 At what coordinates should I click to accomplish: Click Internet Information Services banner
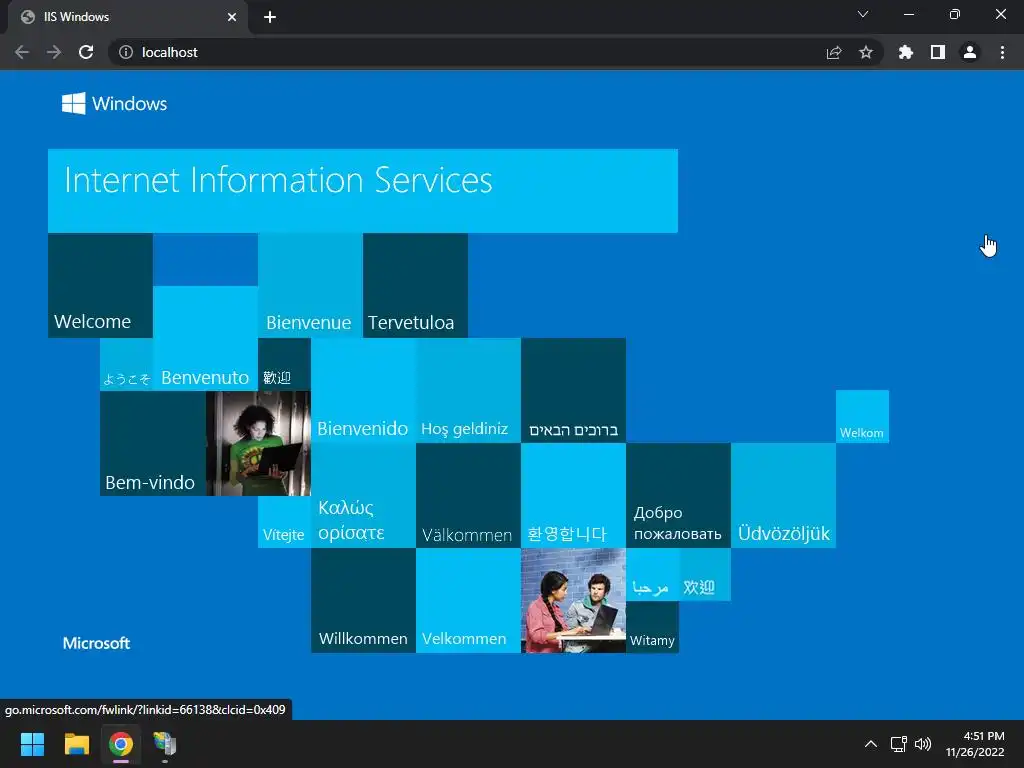coord(362,191)
